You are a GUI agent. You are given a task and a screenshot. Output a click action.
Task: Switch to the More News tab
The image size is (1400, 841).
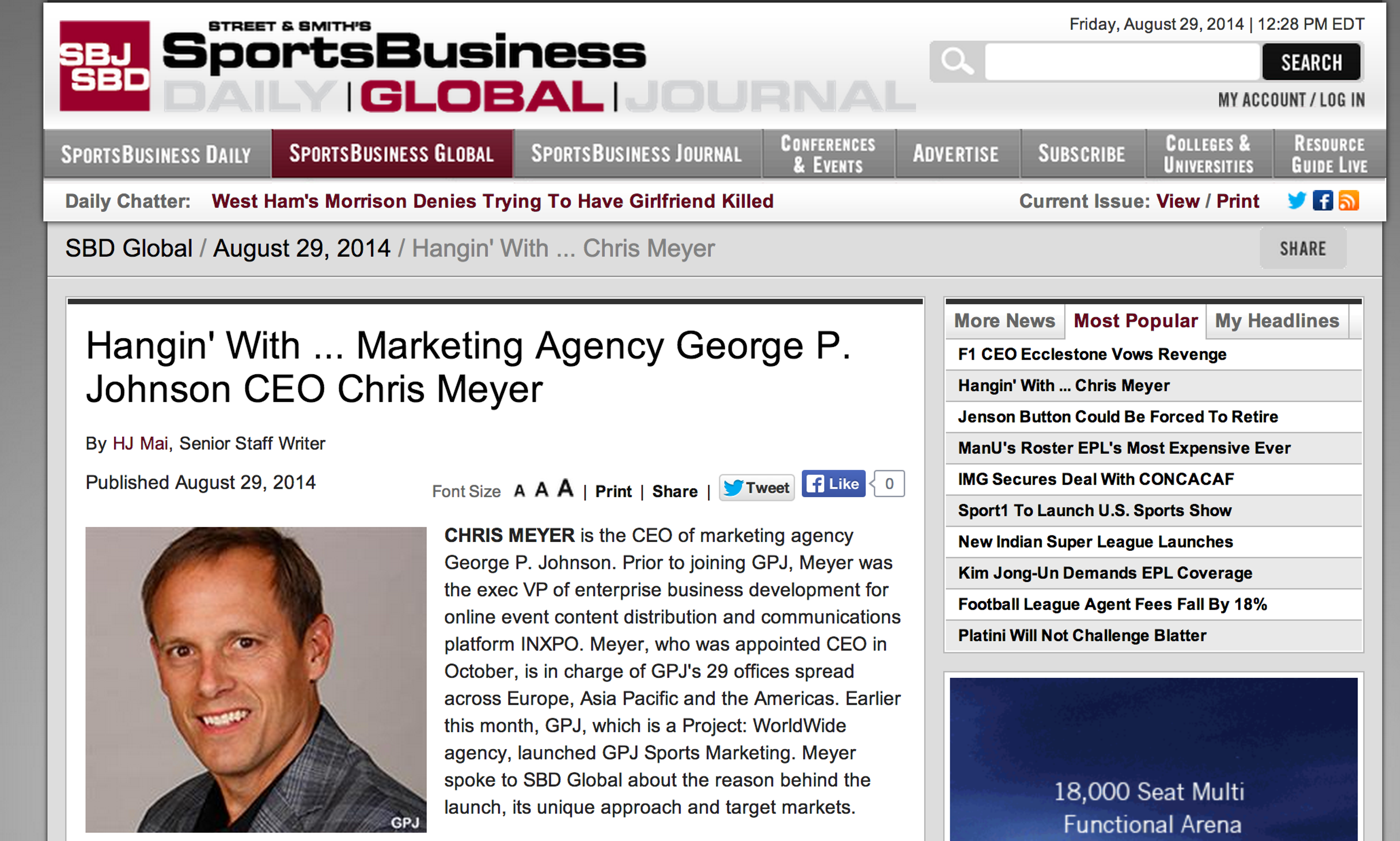[x=1004, y=321]
